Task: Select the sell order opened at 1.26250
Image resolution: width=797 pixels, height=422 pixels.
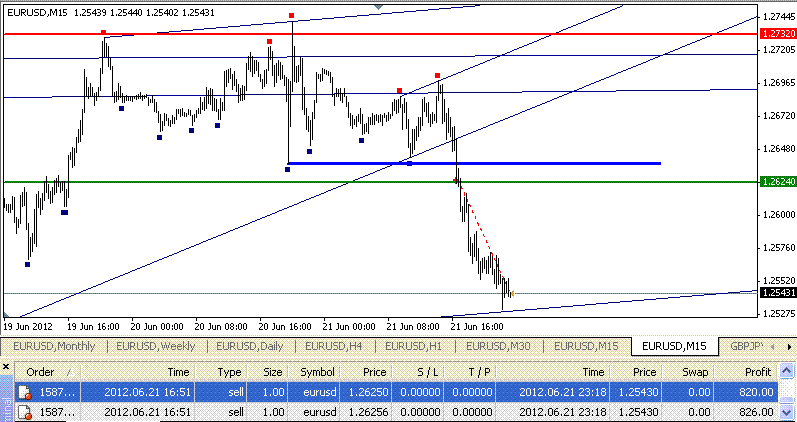Action: pyautogui.click(x=396, y=392)
